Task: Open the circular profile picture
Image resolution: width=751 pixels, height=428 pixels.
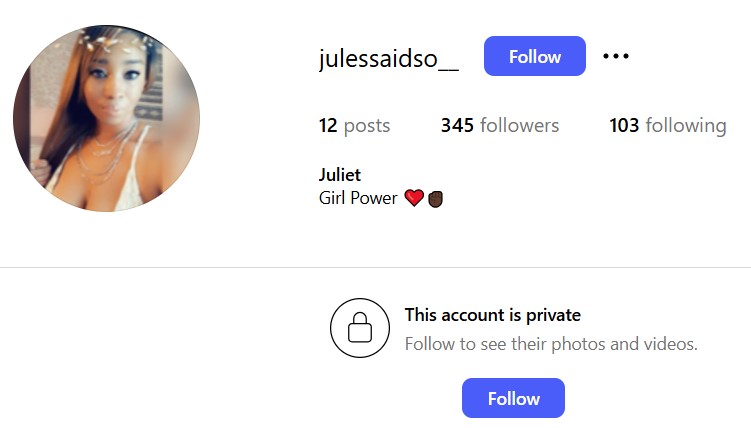Action: [106, 118]
